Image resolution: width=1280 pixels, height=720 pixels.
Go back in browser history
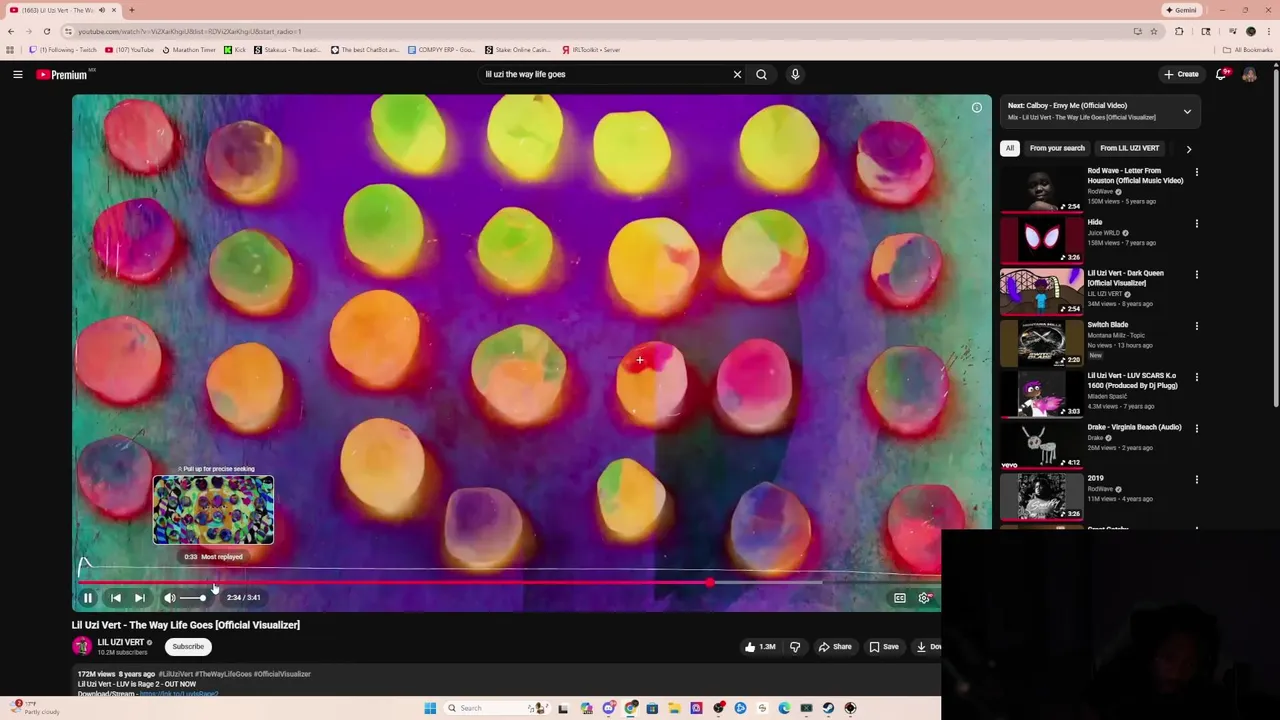click(11, 31)
